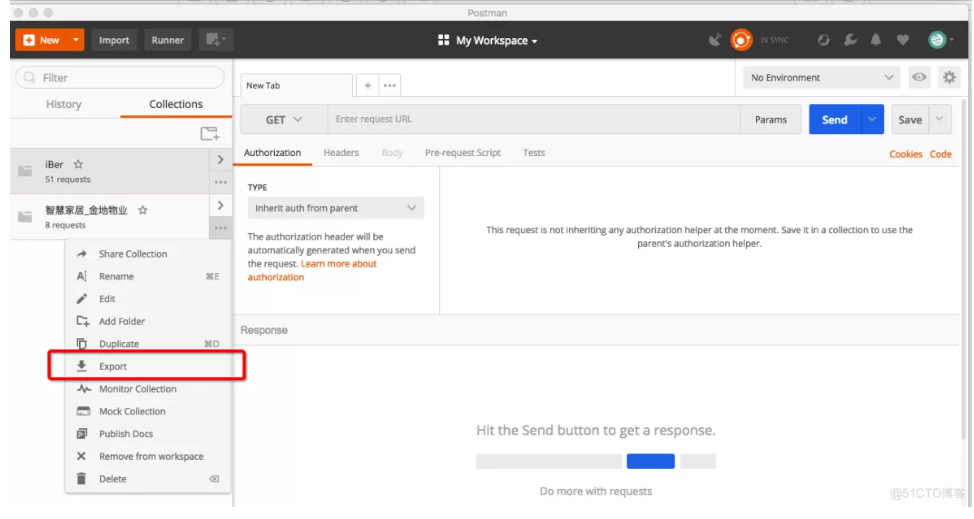This screenshot has height=519, width=974.
Task: Select Add Folder menu item
Action: click(148, 321)
